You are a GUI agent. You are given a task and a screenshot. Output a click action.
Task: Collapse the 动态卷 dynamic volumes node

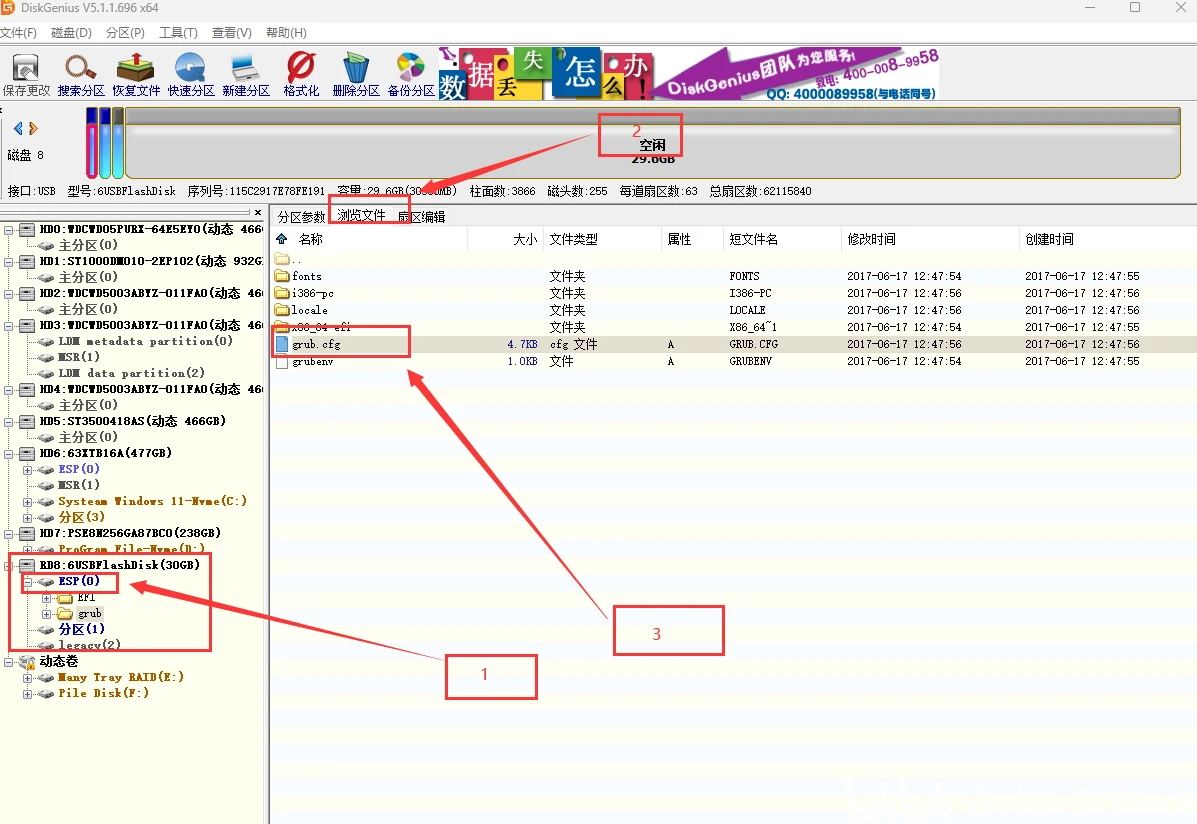pos(8,661)
